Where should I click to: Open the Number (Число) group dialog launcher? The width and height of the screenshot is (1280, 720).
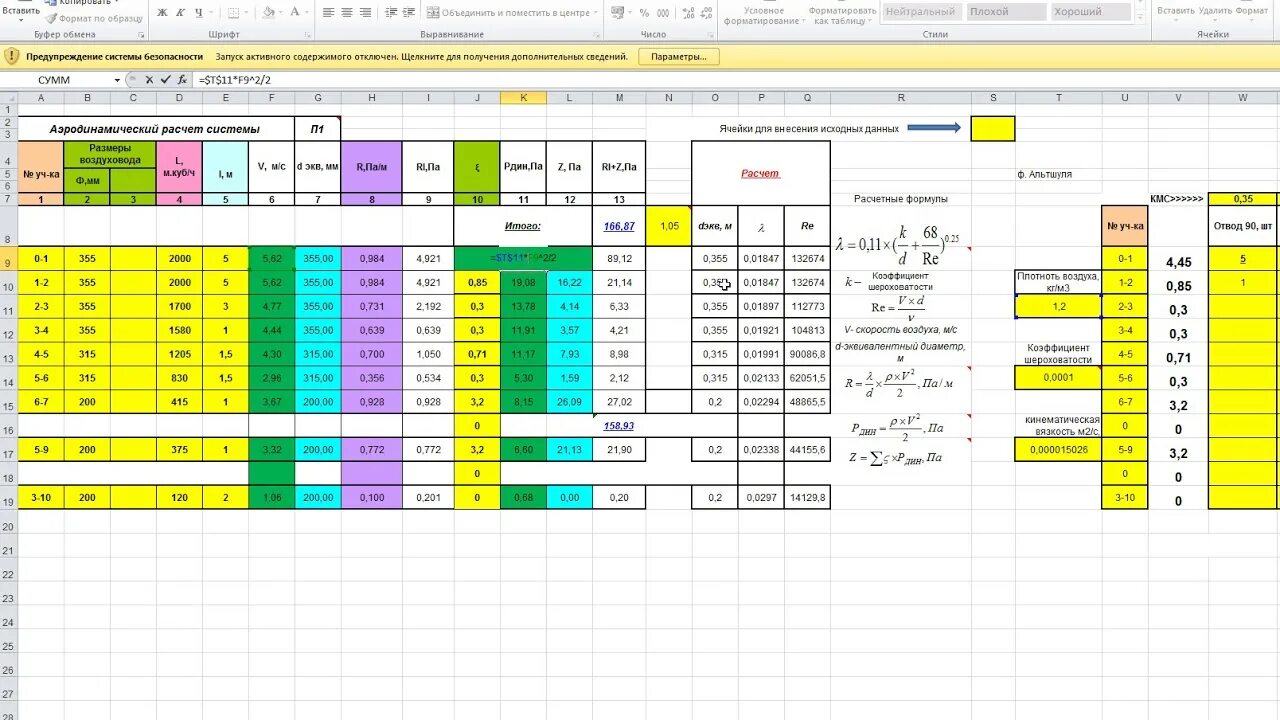[710, 34]
